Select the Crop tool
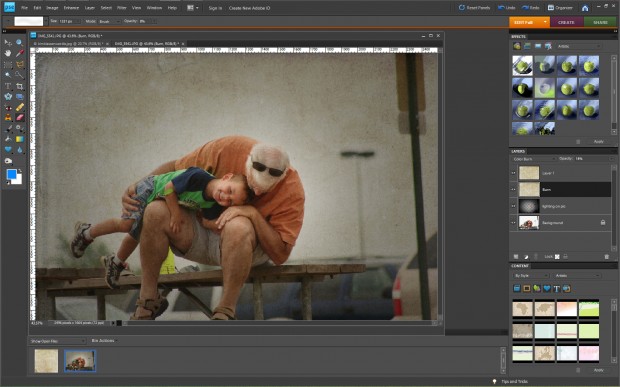Viewport: 620px width, 387px height. tap(19, 86)
